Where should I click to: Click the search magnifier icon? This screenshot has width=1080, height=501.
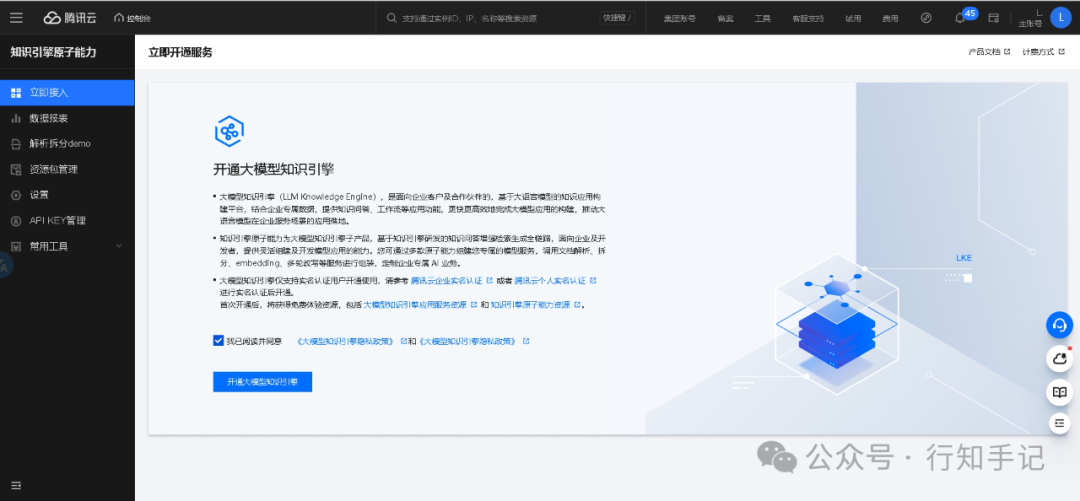[391, 18]
